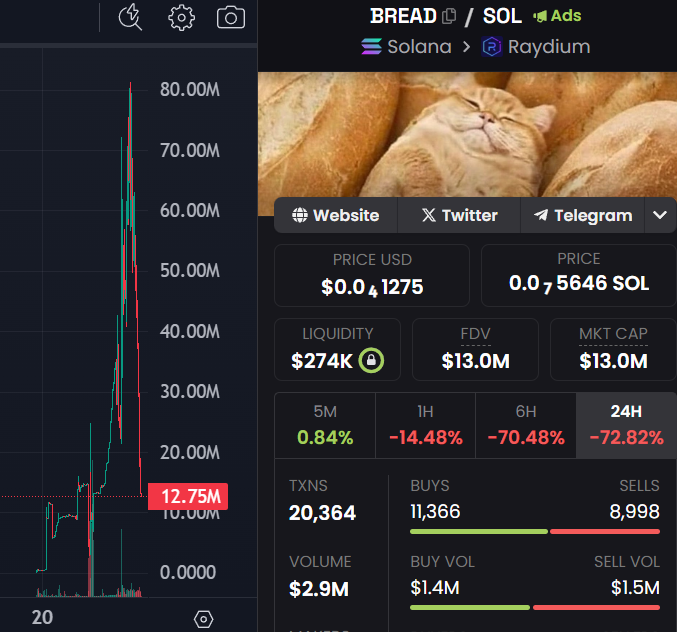
Task: Click the 20,364 TXNS value
Action: (322, 513)
